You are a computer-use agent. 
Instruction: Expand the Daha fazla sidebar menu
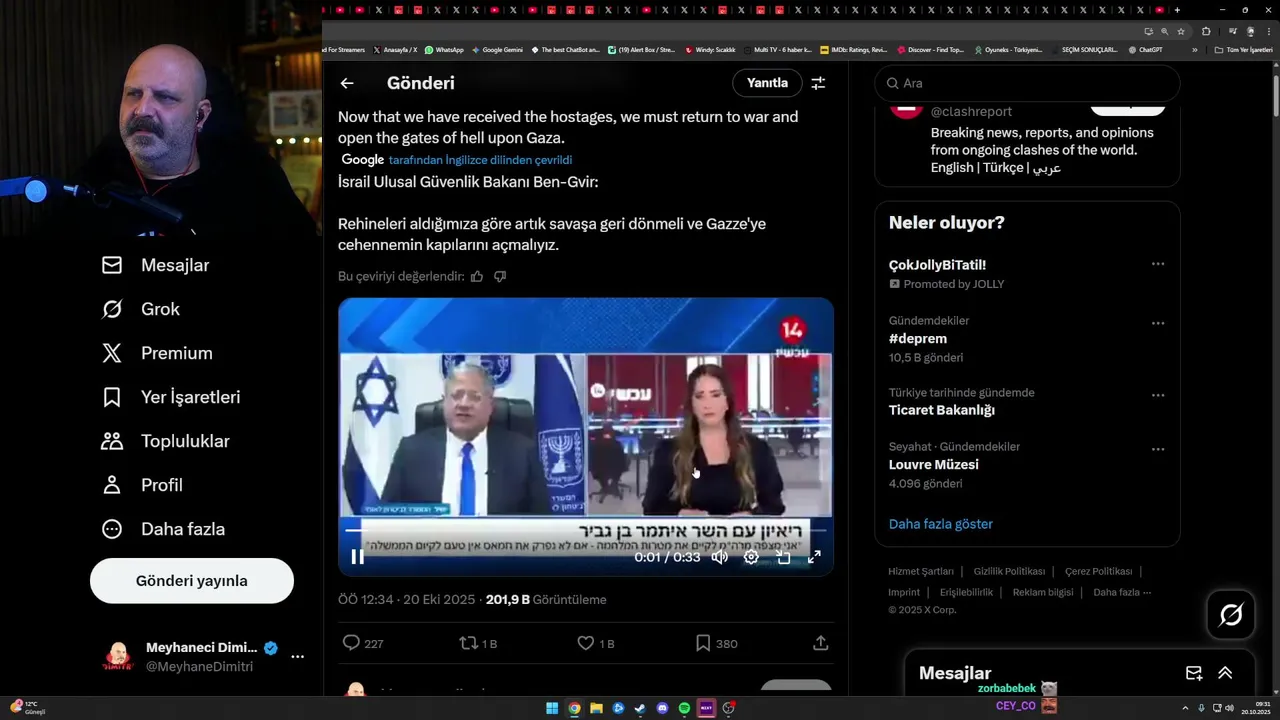point(163,529)
